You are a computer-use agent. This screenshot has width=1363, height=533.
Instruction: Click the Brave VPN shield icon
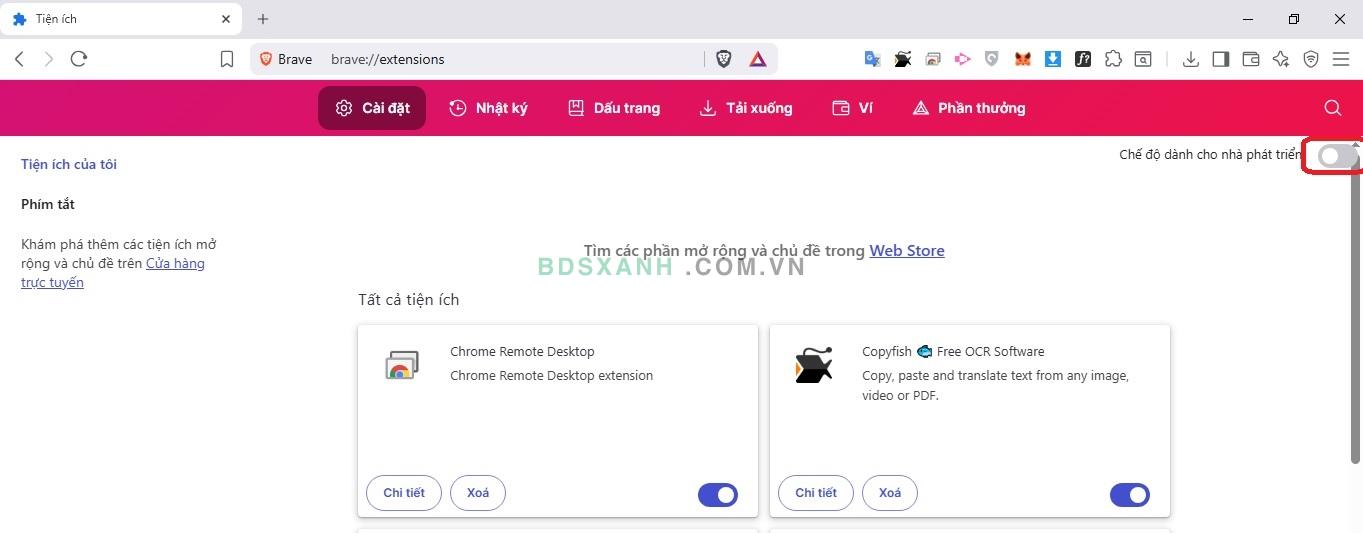(1311, 59)
